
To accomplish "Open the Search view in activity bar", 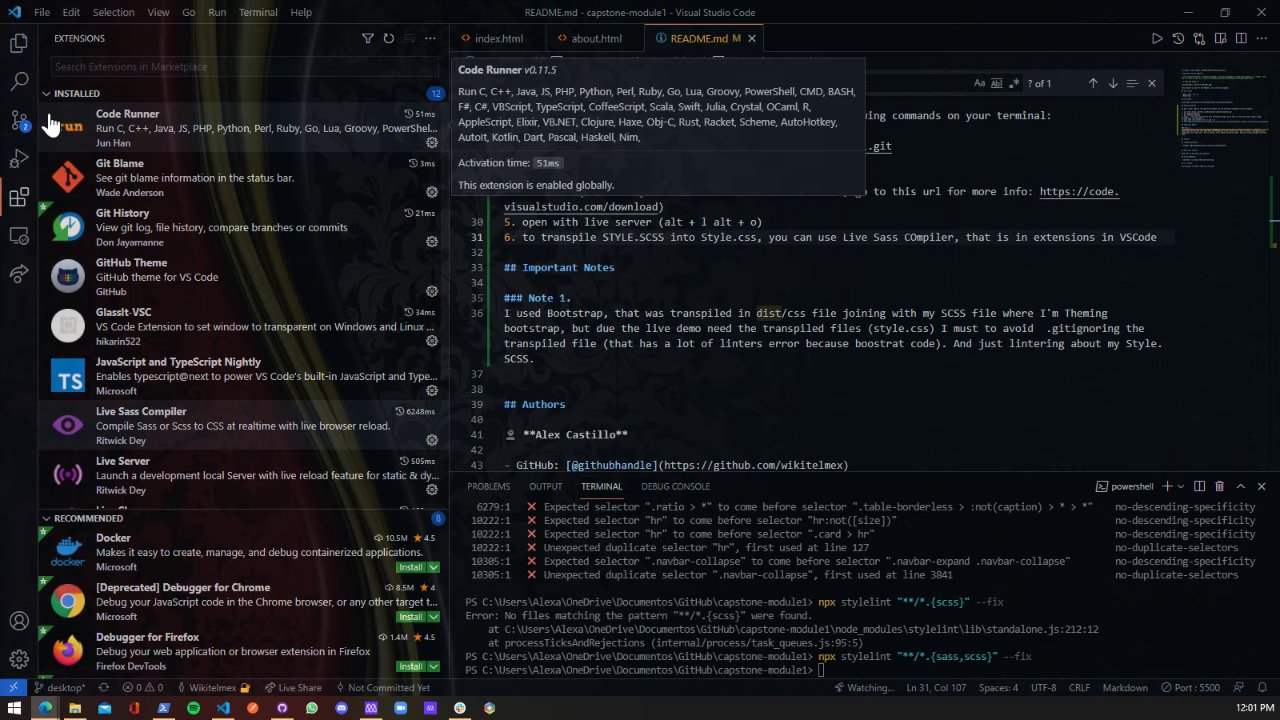I will [19, 81].
